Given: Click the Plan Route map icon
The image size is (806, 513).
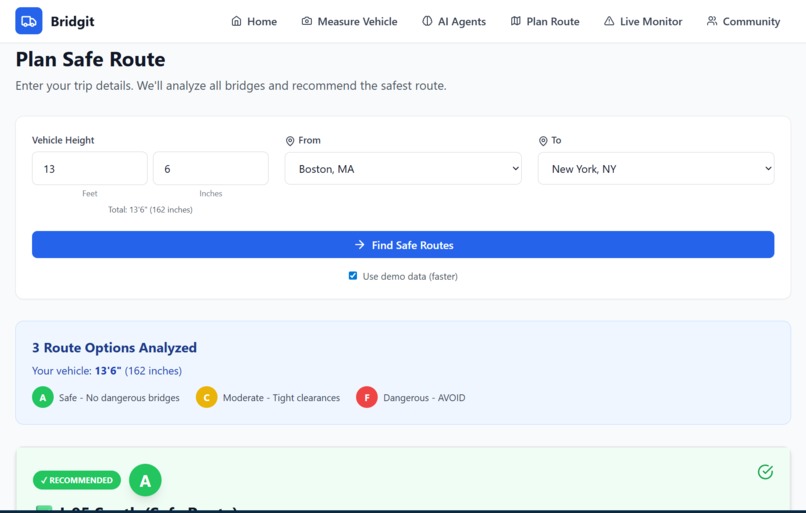Looking at the screenshot, I should click(x=516, y=21).
